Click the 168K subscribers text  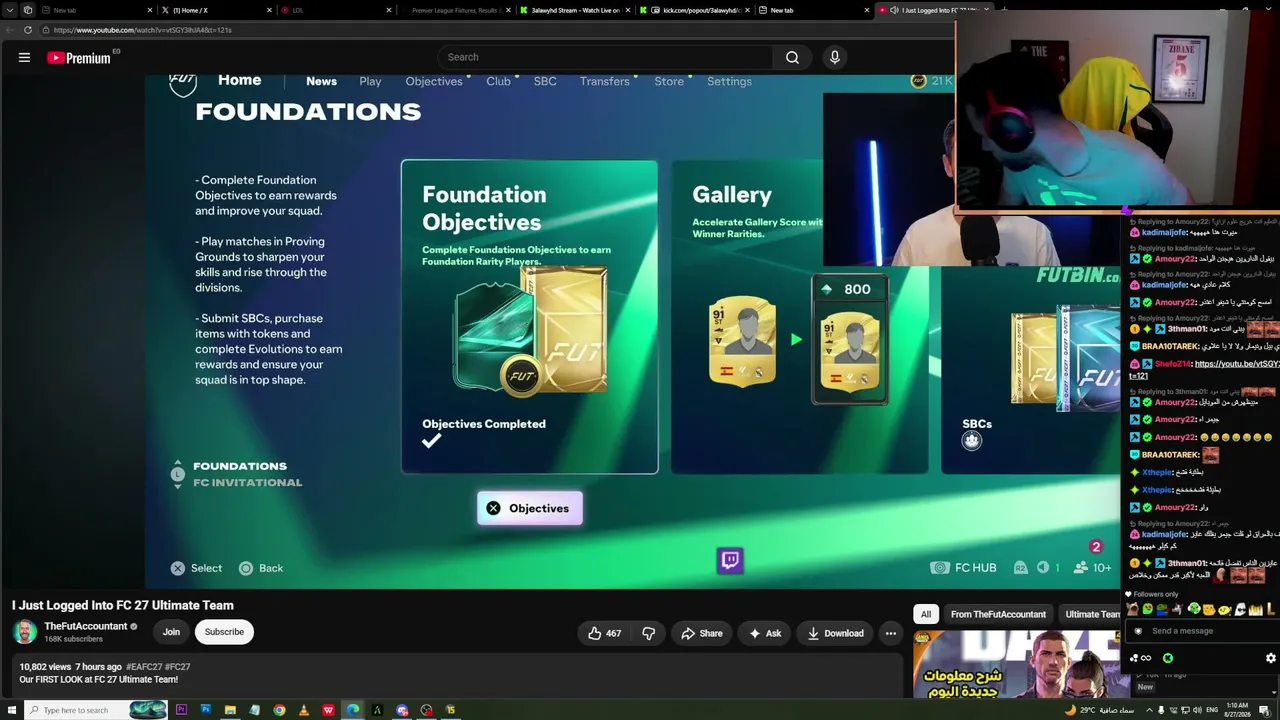pyautogui.click(x=73, y=639)
